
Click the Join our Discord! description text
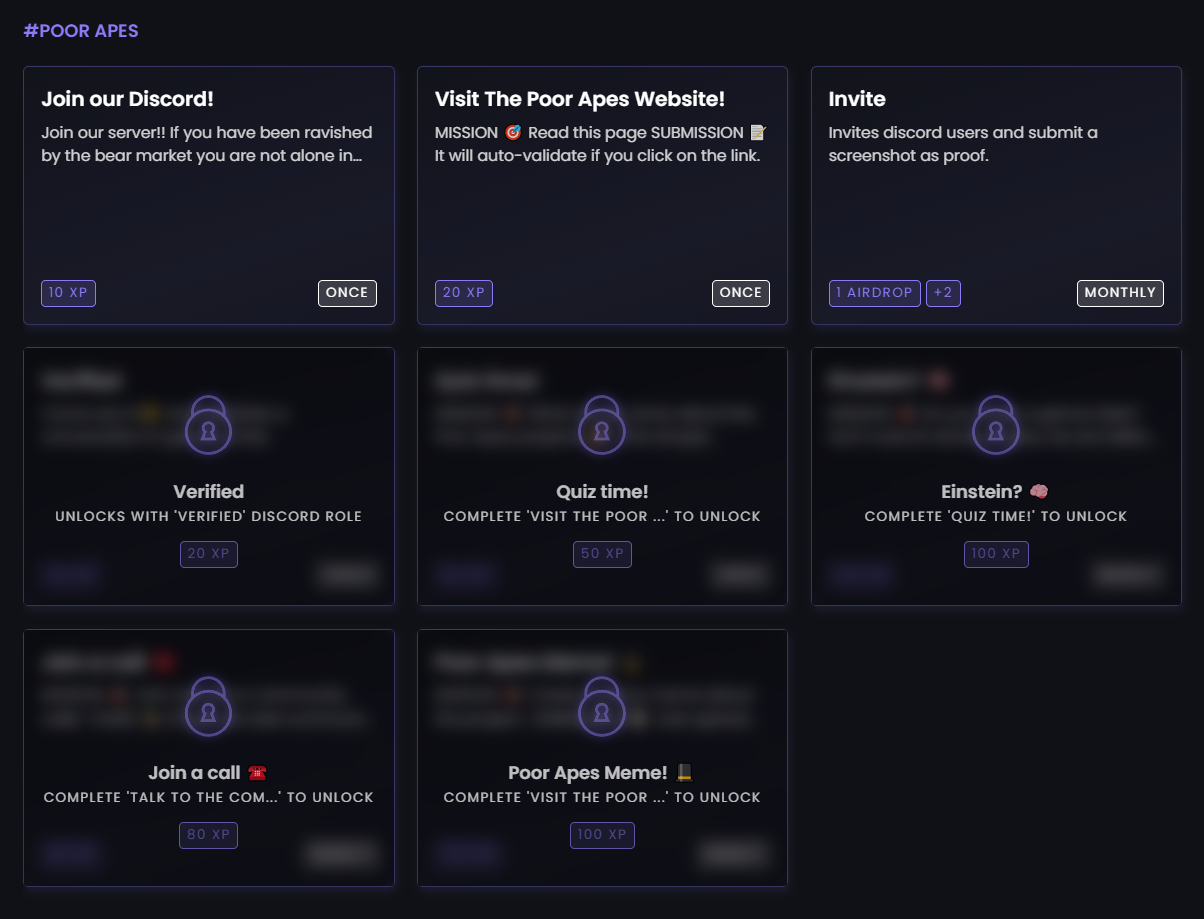[207, 145]
